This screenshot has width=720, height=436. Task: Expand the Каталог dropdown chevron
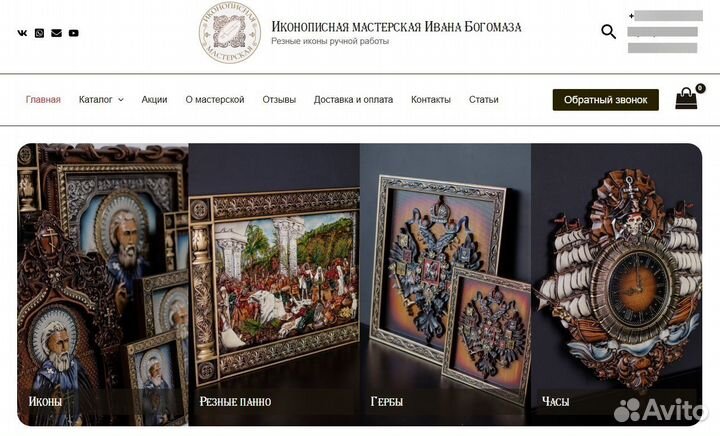121,100
